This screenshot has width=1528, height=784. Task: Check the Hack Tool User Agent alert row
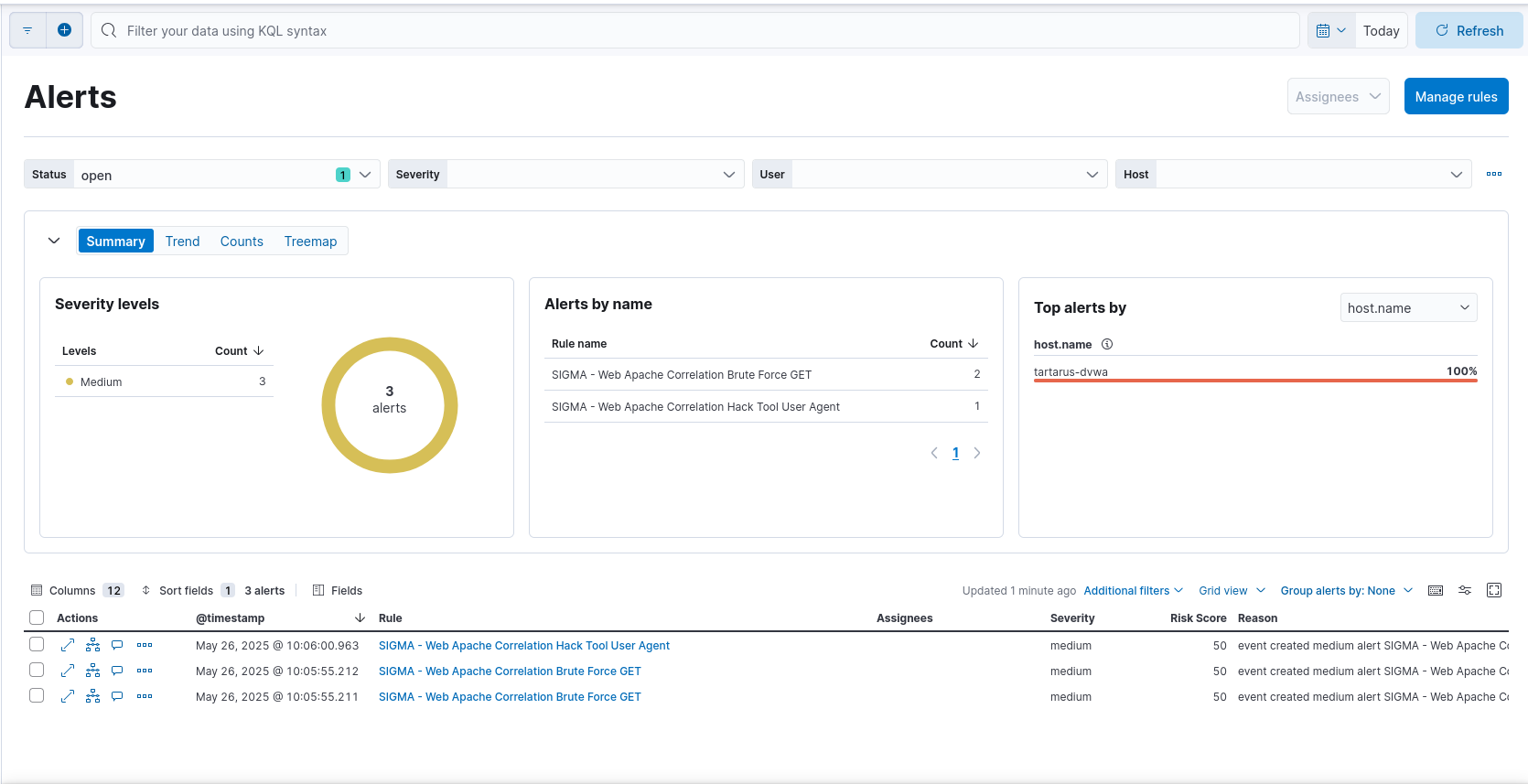[37, 644]
